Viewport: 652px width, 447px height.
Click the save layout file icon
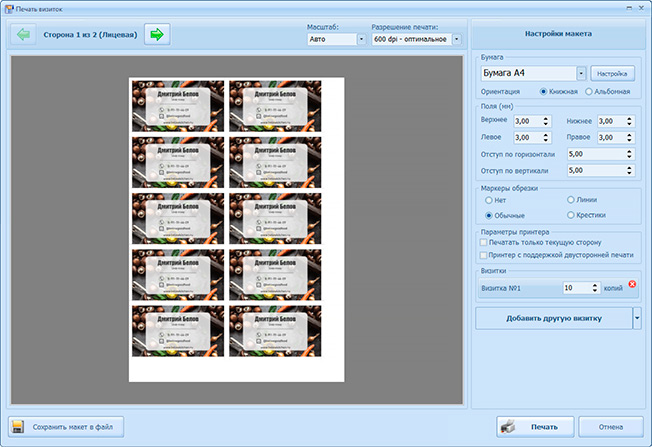pyautogui.click(x=19, y=427)
